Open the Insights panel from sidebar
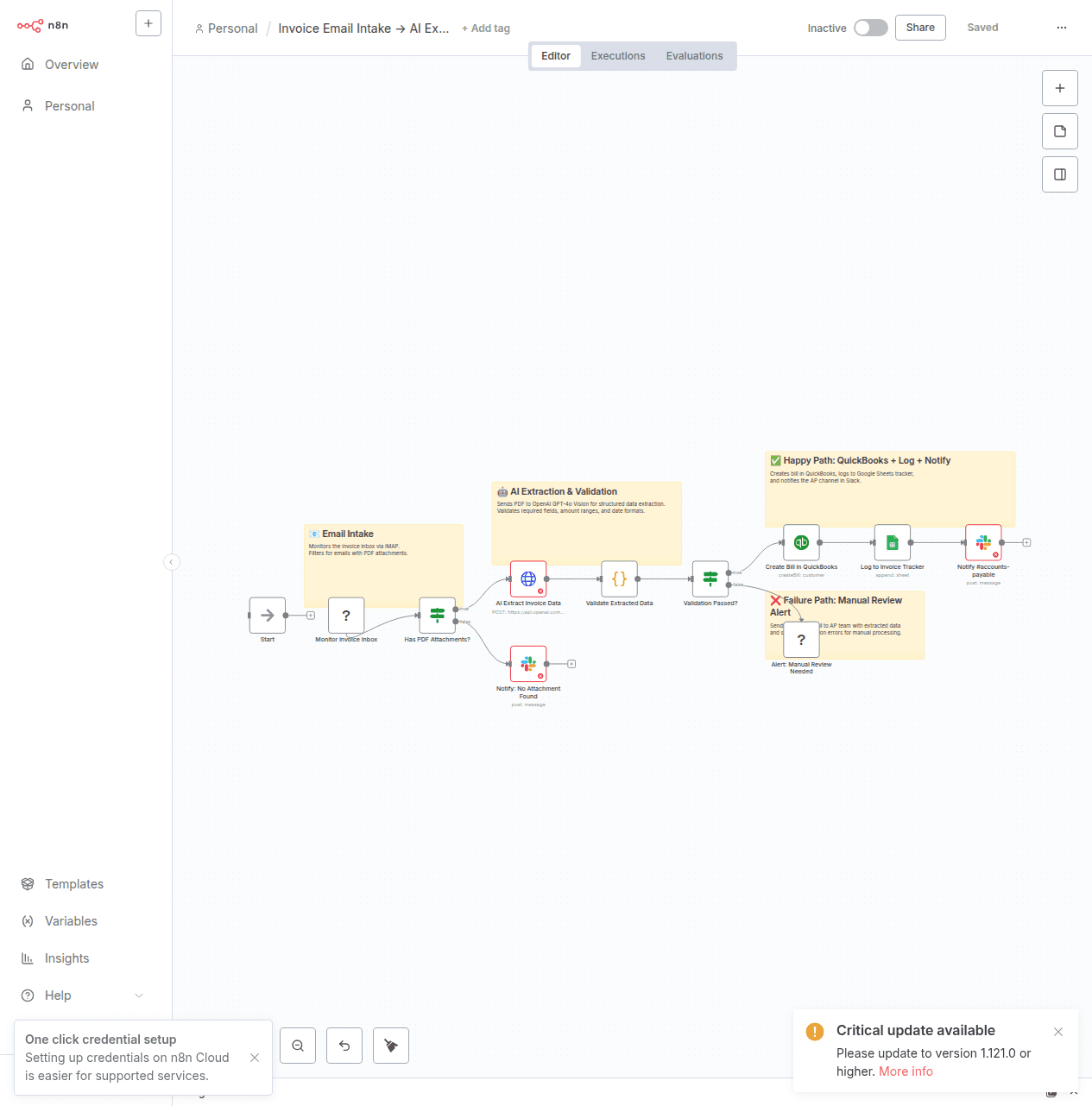The width and height of the screenshot is (1092, 1106). [x=66, y=957]
